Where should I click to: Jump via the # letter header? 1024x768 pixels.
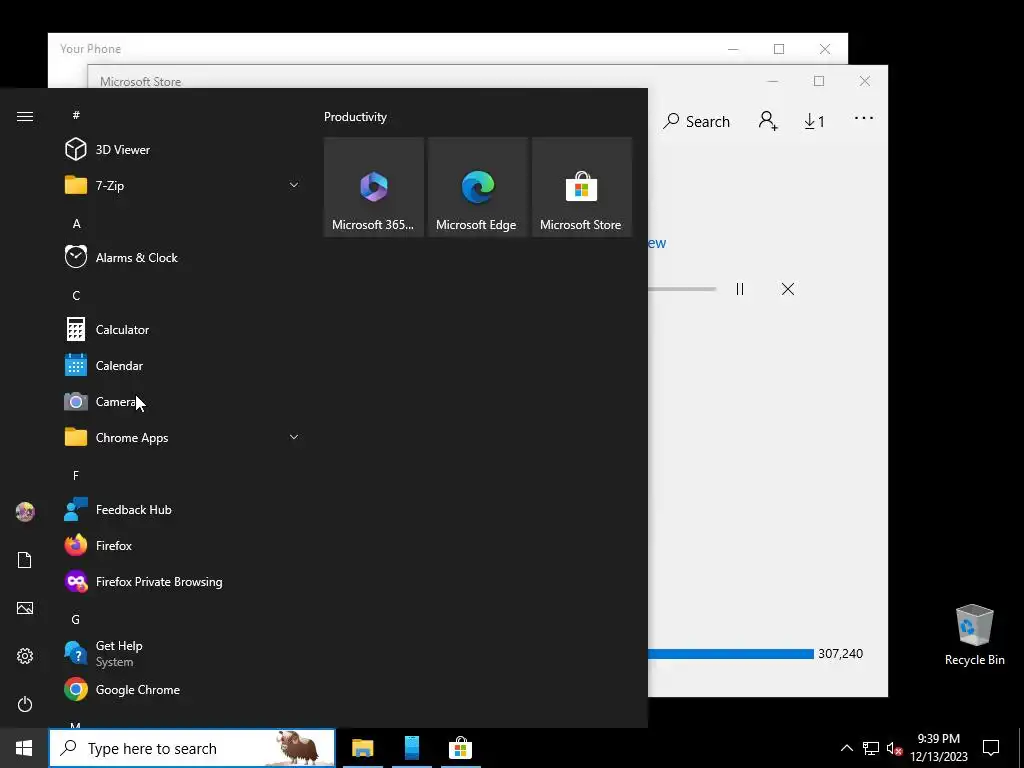(76, 115)
